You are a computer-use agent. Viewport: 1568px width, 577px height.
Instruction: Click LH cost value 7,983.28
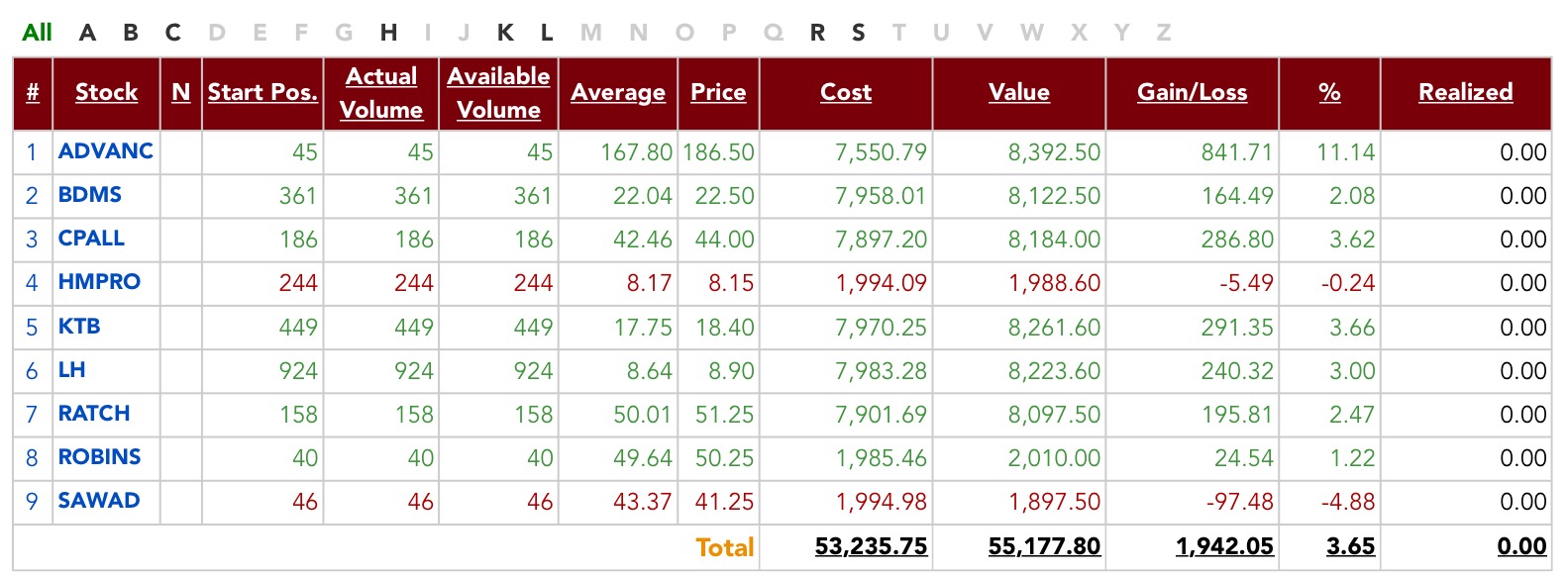click(x=881, y=371)
